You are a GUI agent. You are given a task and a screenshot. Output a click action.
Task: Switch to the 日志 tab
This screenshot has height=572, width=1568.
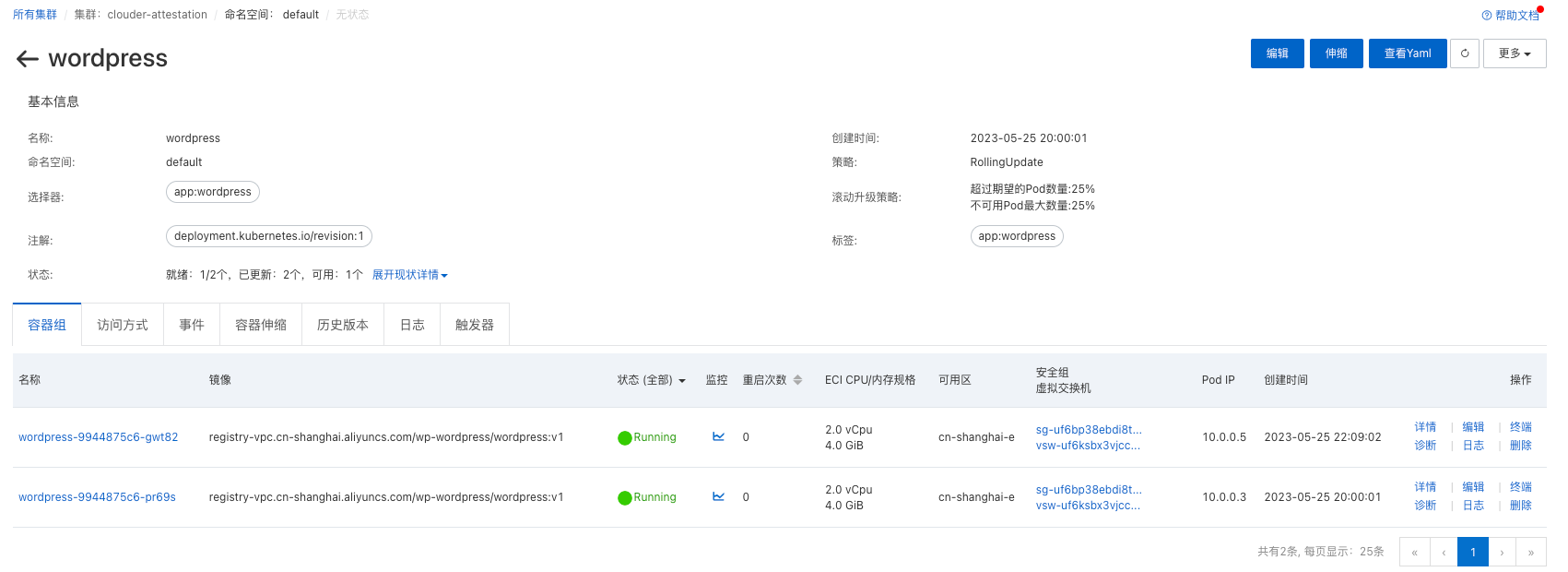tap(412, 325)
